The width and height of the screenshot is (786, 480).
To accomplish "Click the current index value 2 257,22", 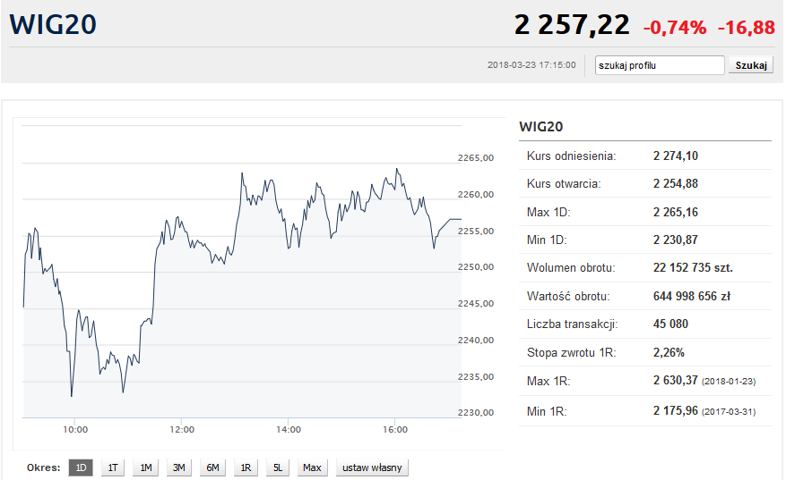I will (572, 25).
